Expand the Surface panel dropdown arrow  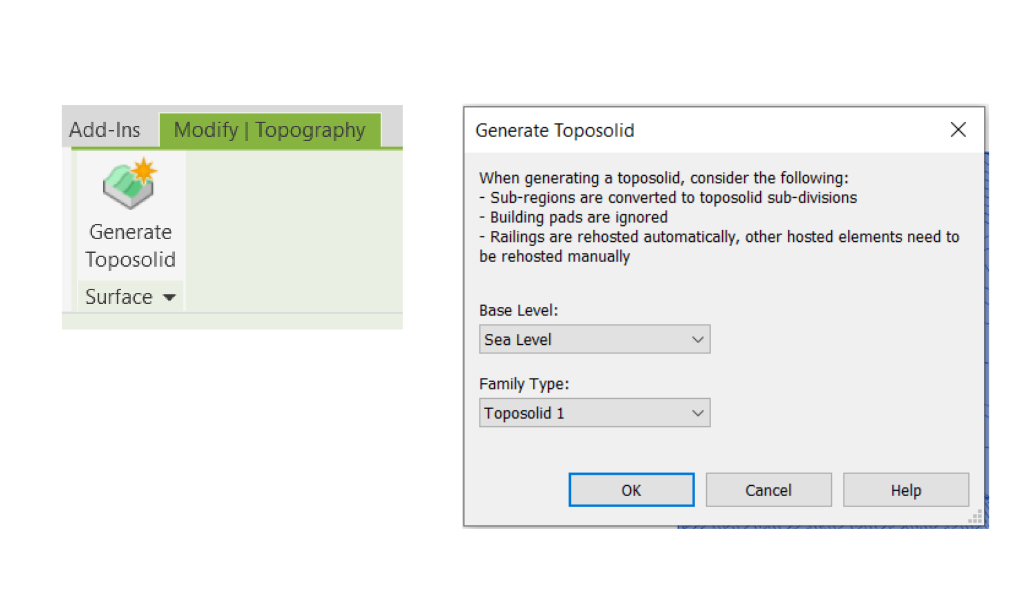pos(168,298)
